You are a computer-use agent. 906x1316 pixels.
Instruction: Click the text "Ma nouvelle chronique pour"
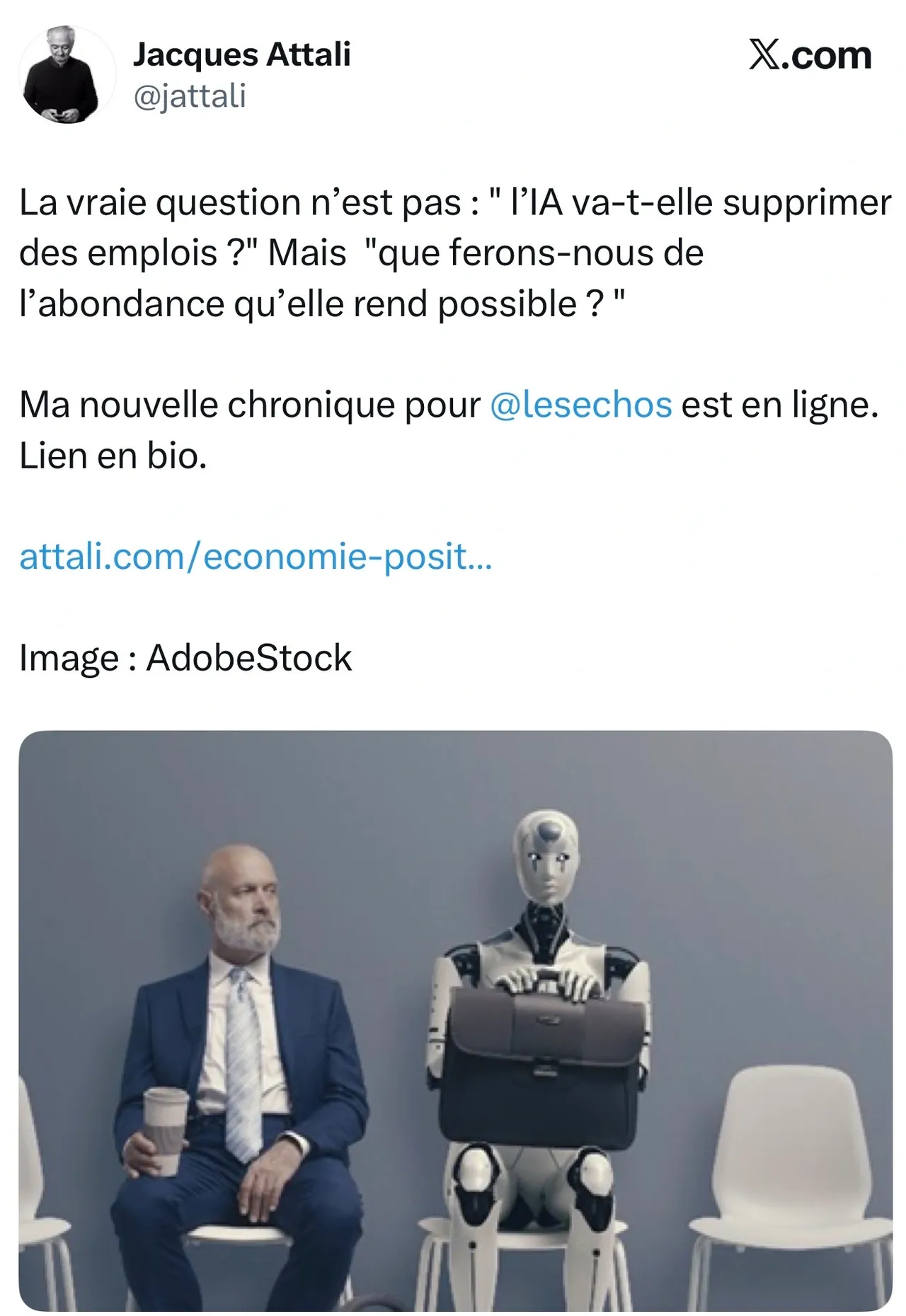coord(250,405)
